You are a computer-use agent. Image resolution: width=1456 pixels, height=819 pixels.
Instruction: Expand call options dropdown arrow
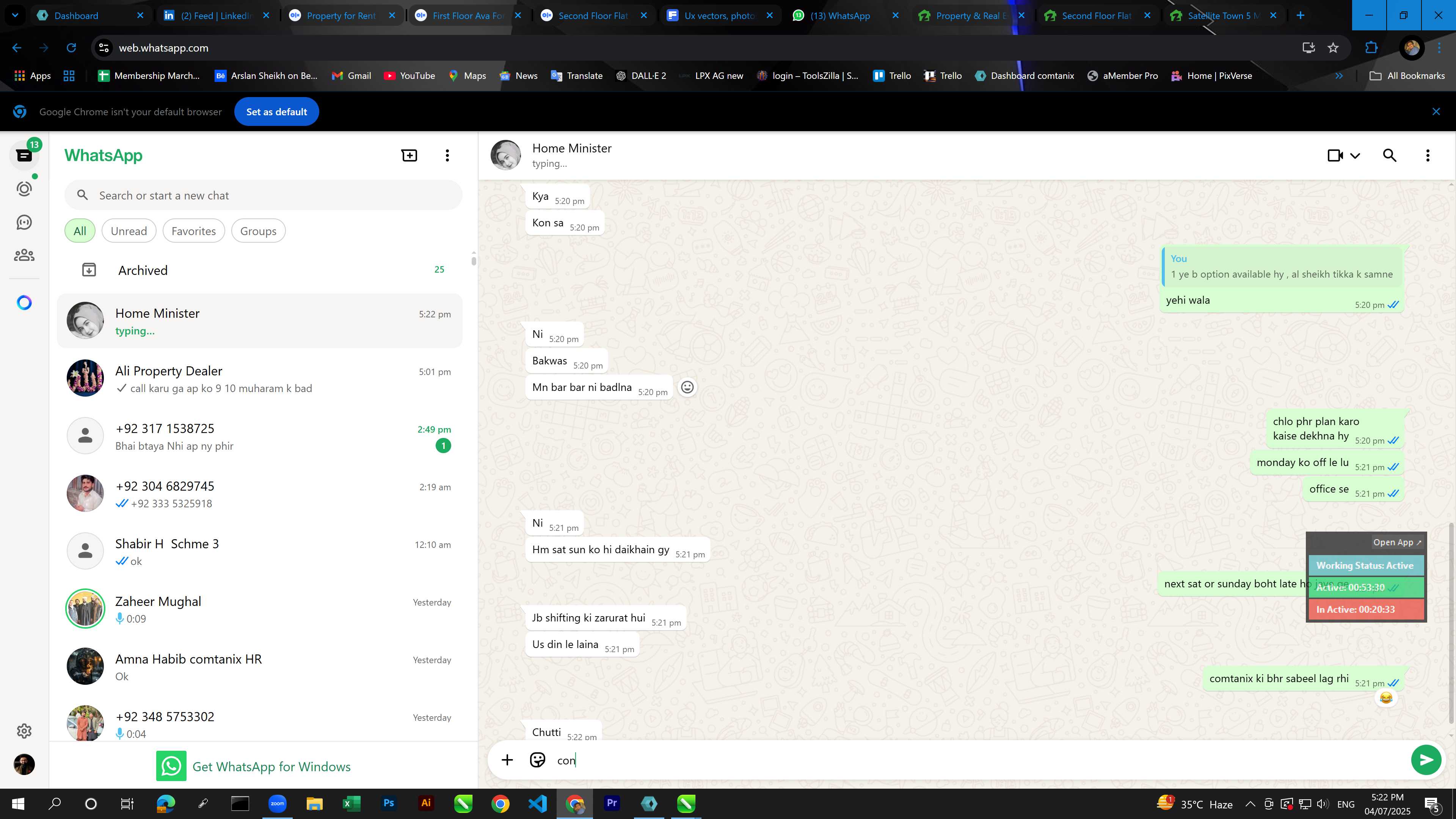(x=1356, y=155)
